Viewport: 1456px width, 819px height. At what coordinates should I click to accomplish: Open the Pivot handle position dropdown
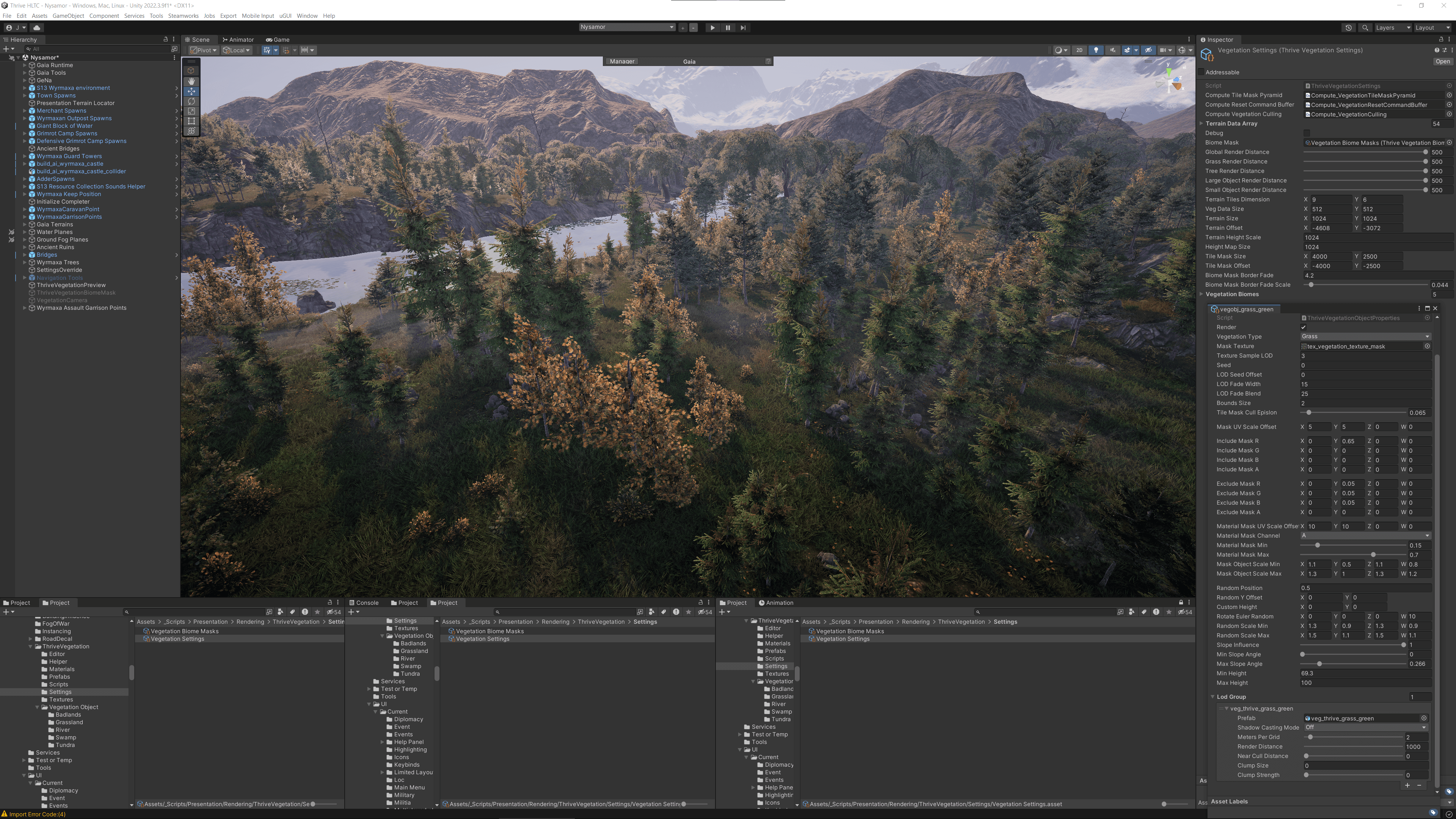click(204, 50)
